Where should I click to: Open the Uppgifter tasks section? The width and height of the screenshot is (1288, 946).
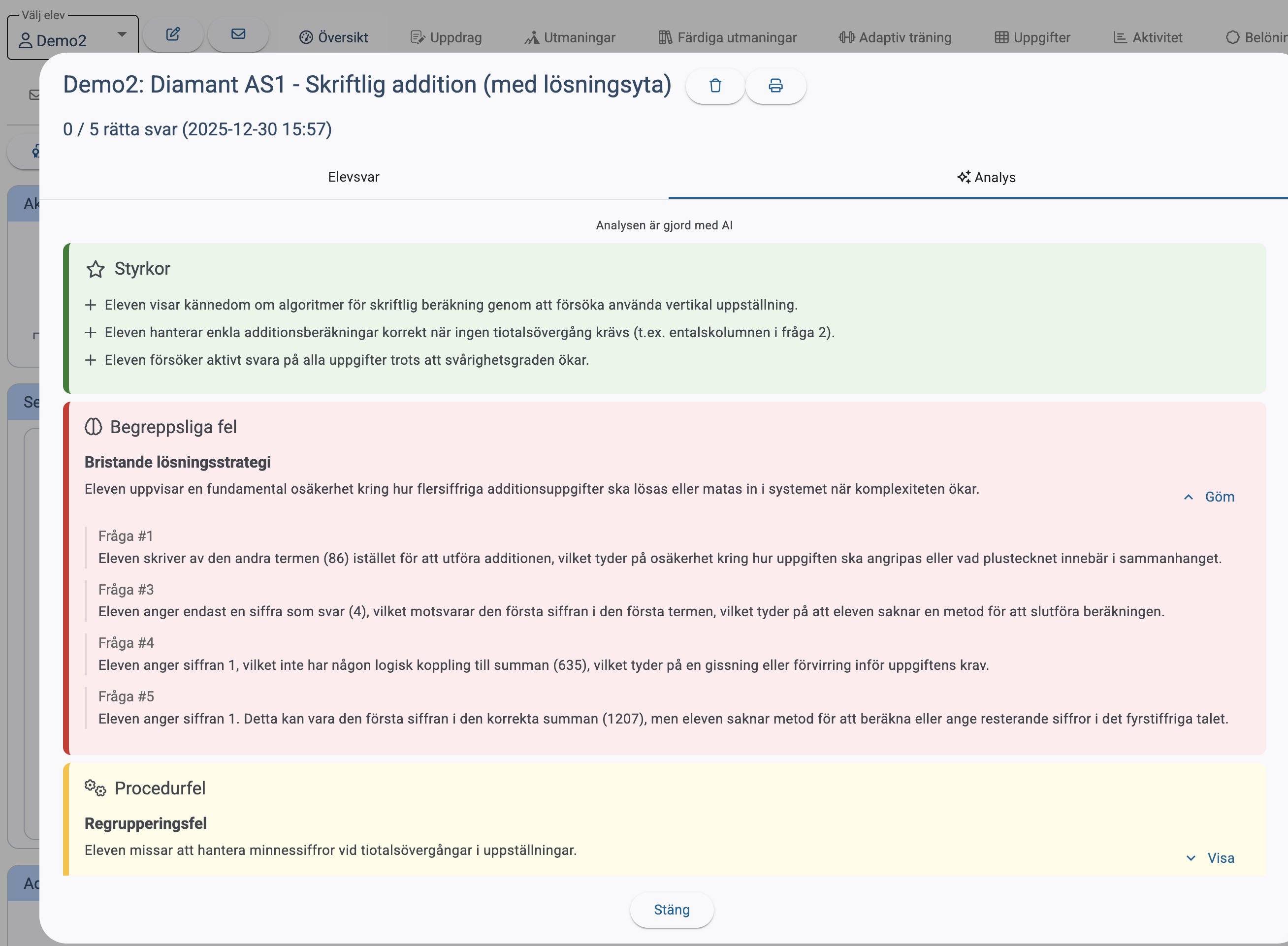click(x=1032, y=38)
